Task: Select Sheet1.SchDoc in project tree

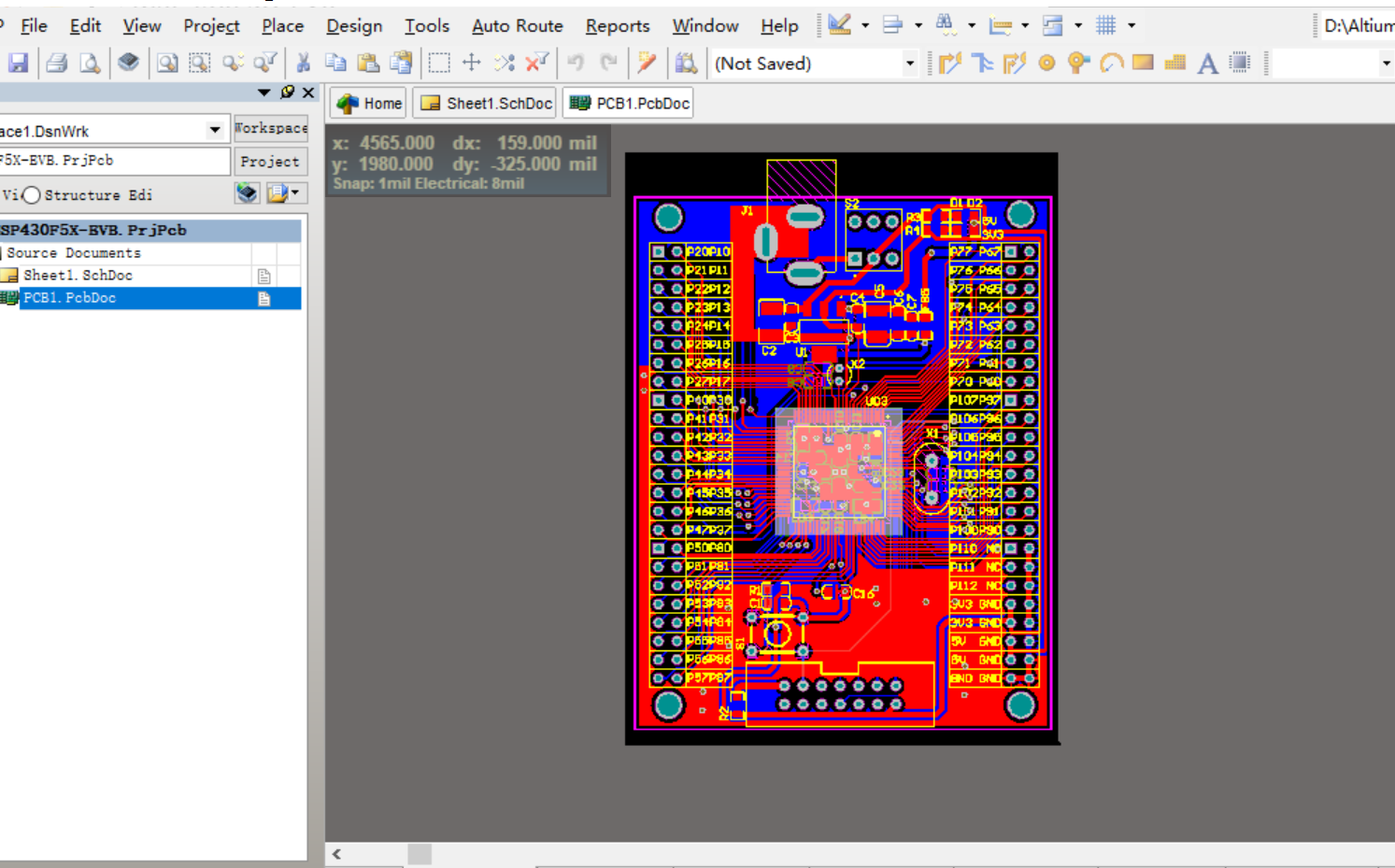Action: point(78,276)
